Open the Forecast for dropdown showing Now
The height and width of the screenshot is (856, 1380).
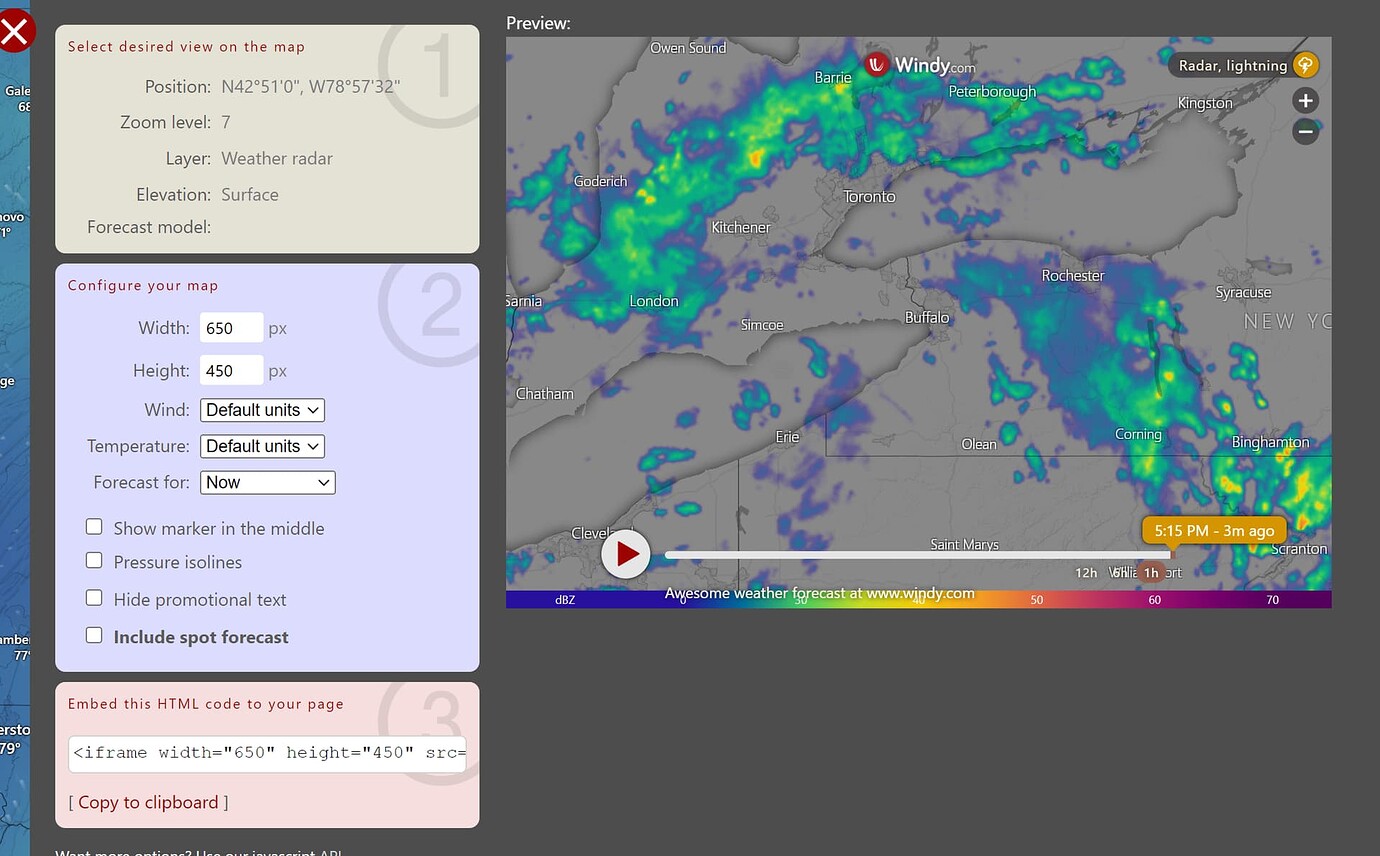coord(267,482)
